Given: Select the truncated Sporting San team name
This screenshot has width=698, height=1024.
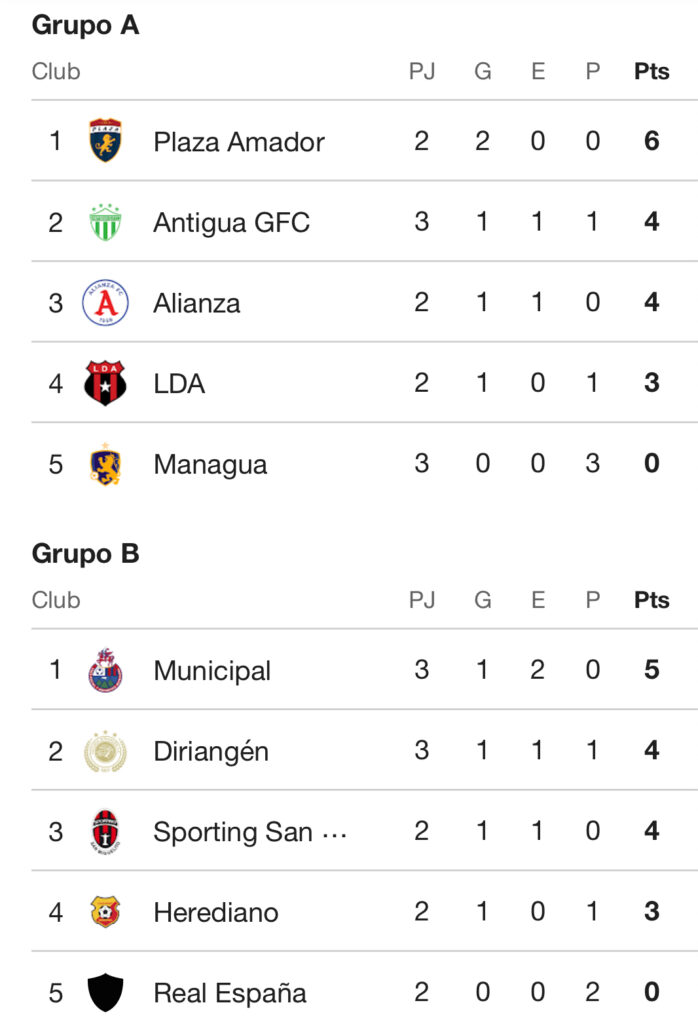Looking at the screenshot, I should click(250, 832).
